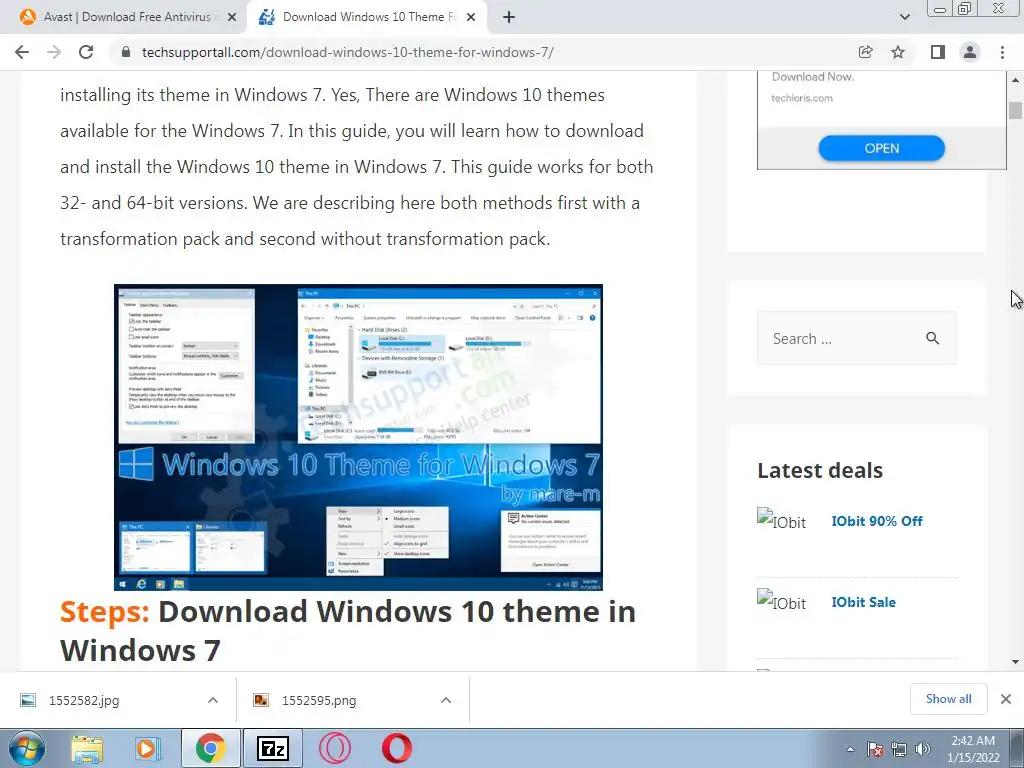Click the IObit image beside IObit Sale
The image size is (1024, 768).
coord(782,601)
